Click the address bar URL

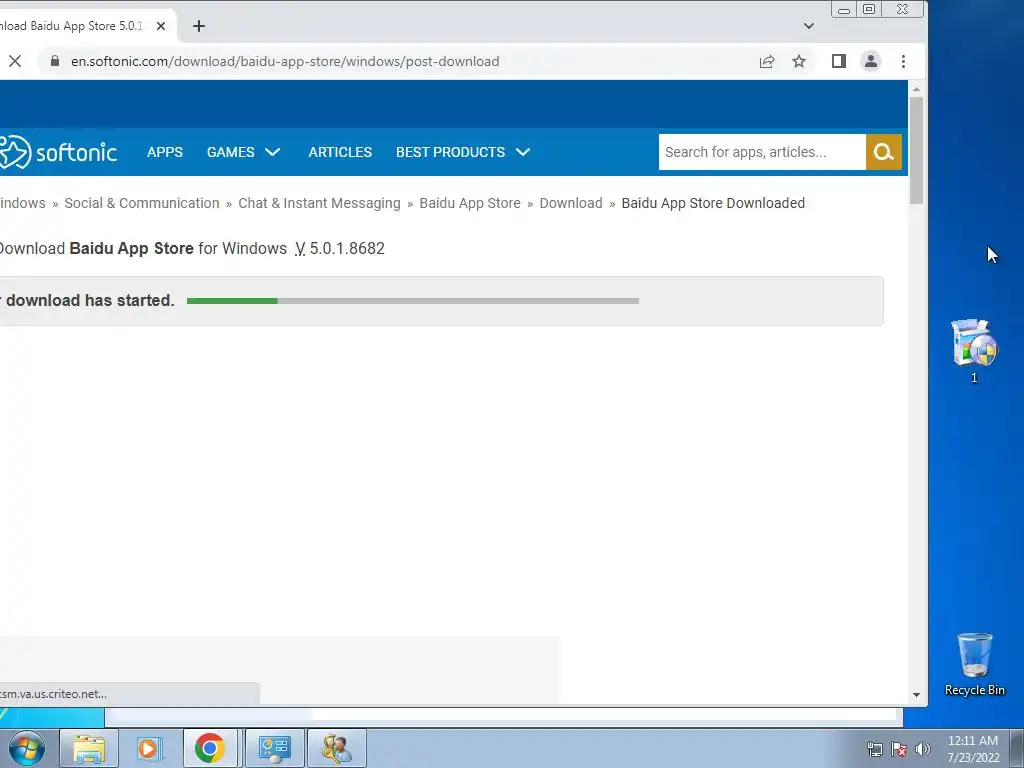click(x=285, y=61)
